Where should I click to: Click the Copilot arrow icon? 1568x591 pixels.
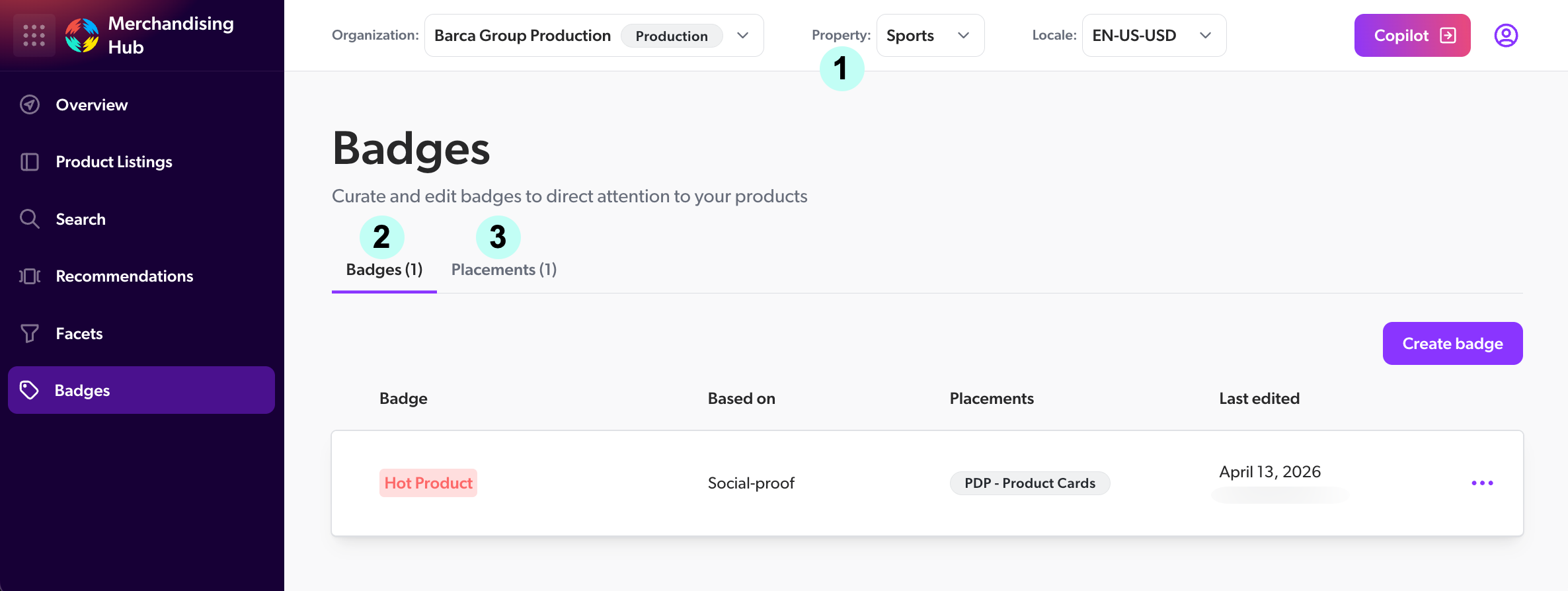tap(1448, 36)
